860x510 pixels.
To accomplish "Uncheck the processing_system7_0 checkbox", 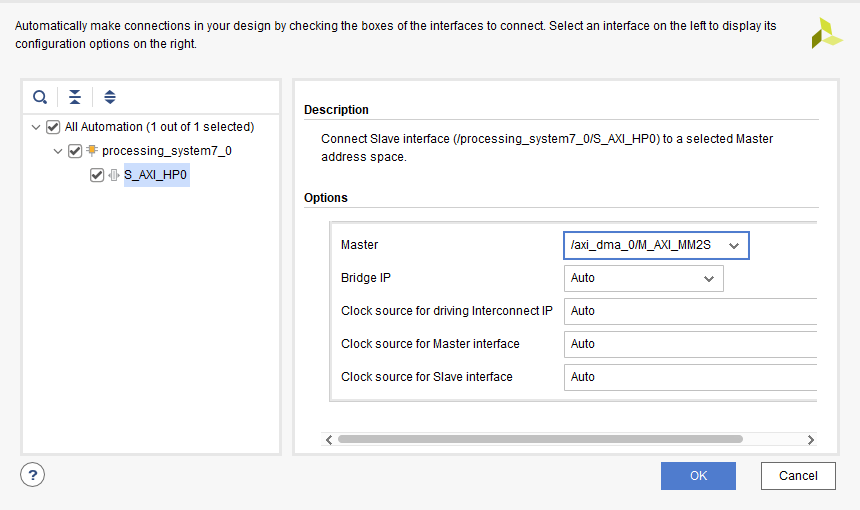I will (x=75, y=151).
